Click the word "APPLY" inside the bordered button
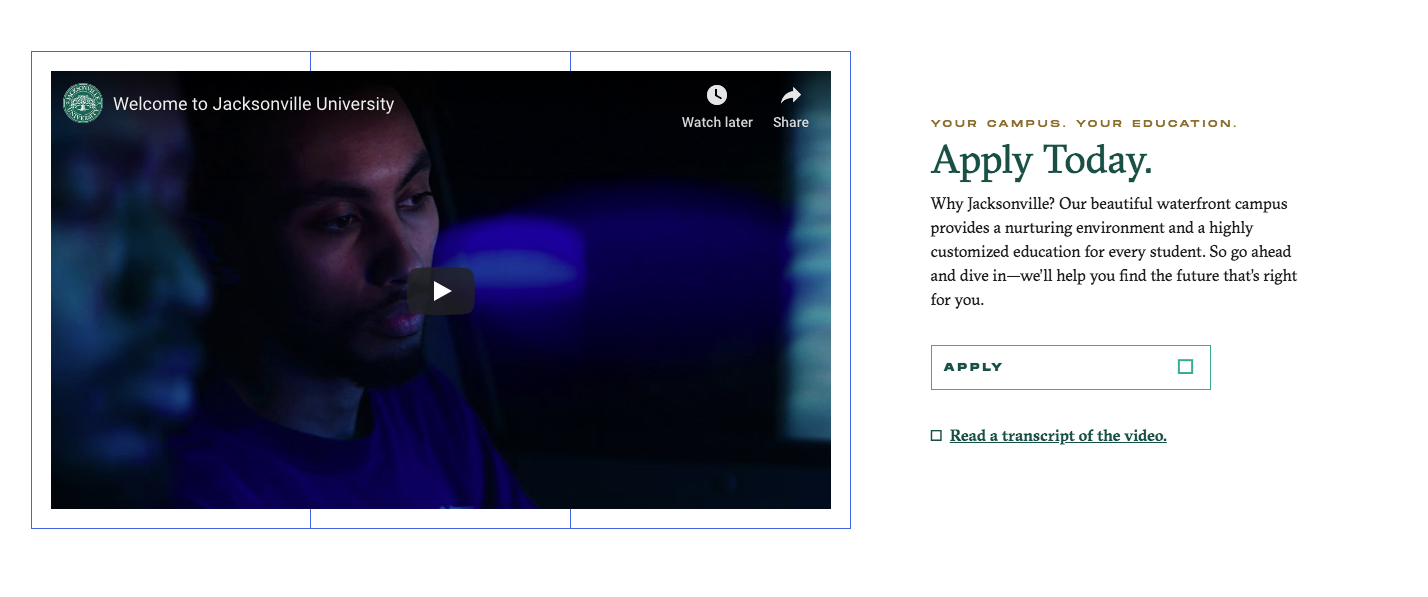Screen dimensions: 1428x597 pos(973,367)
